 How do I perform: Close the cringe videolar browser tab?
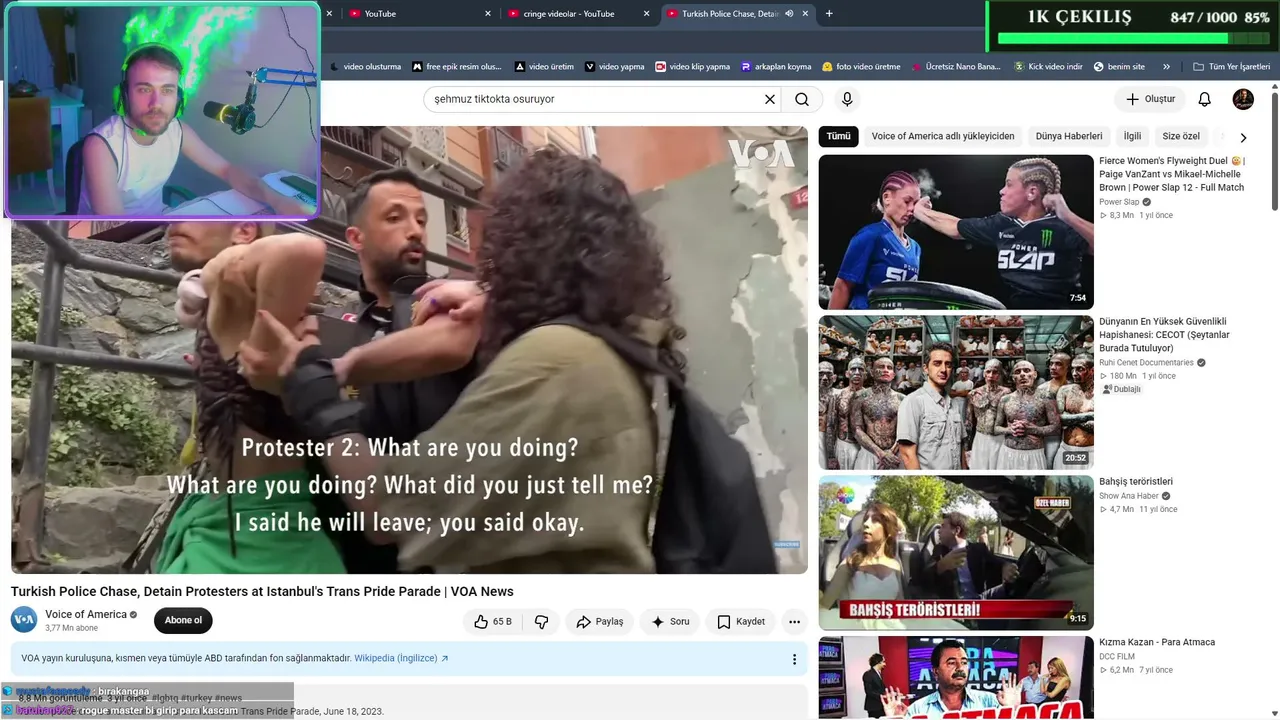click(647, 14)
